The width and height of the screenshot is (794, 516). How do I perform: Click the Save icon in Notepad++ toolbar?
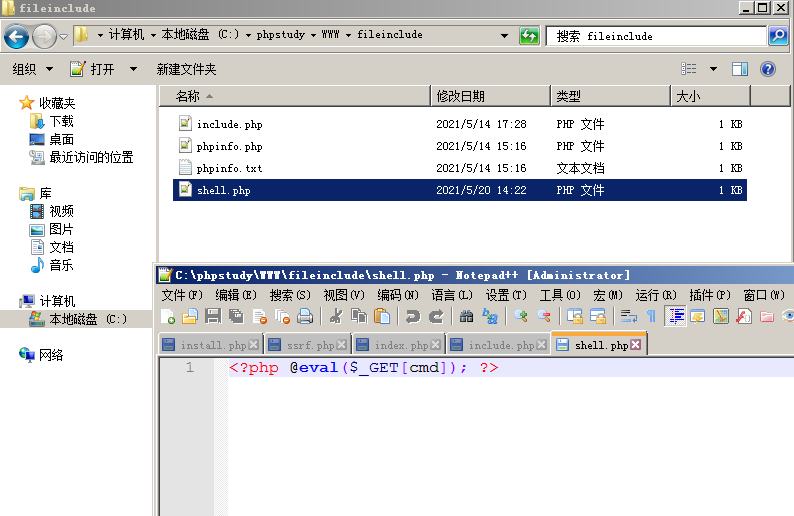pyautogui.click(x=213, y=316)
